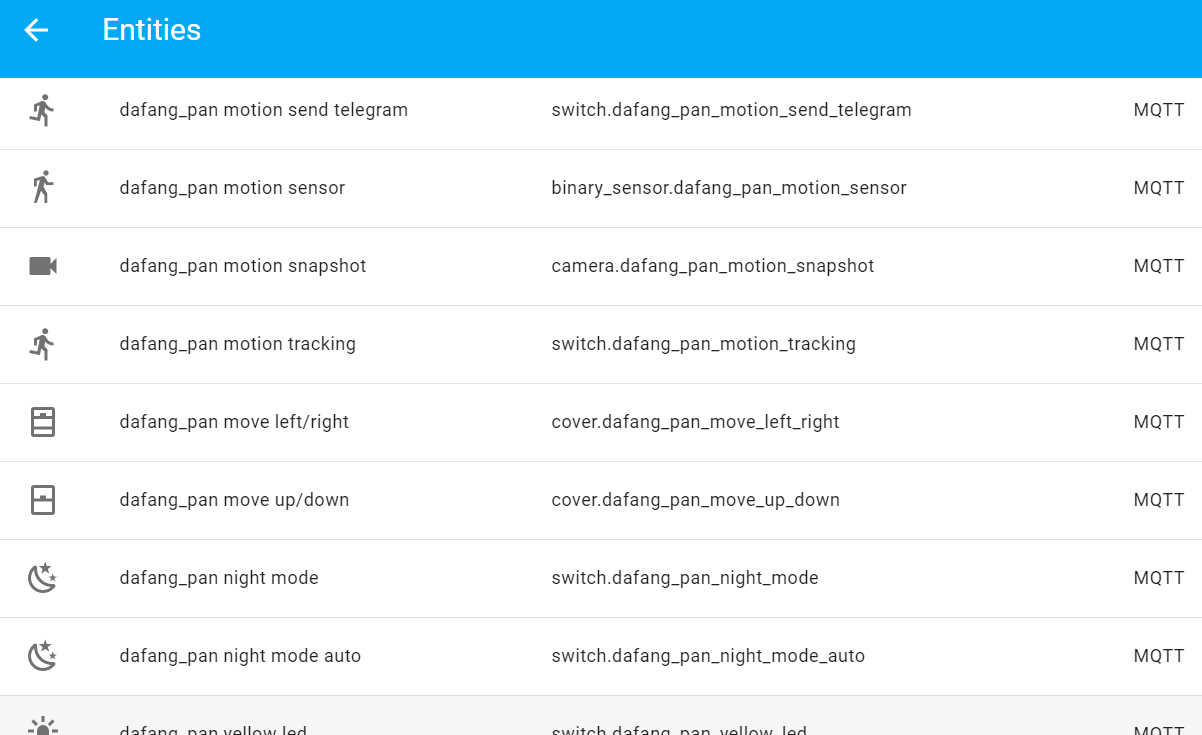Click the Entities title in the blue header
Image resolution: width=1202 pixels, height=735 pixels.
point(151,30)
